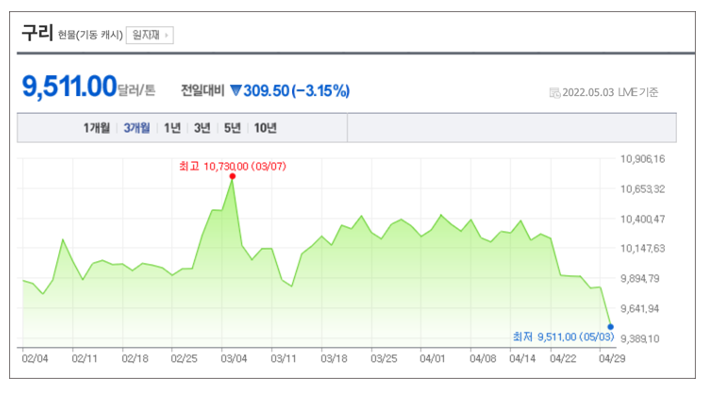Click the 최저 9,511.00 (05/03) label

point(564,337)
